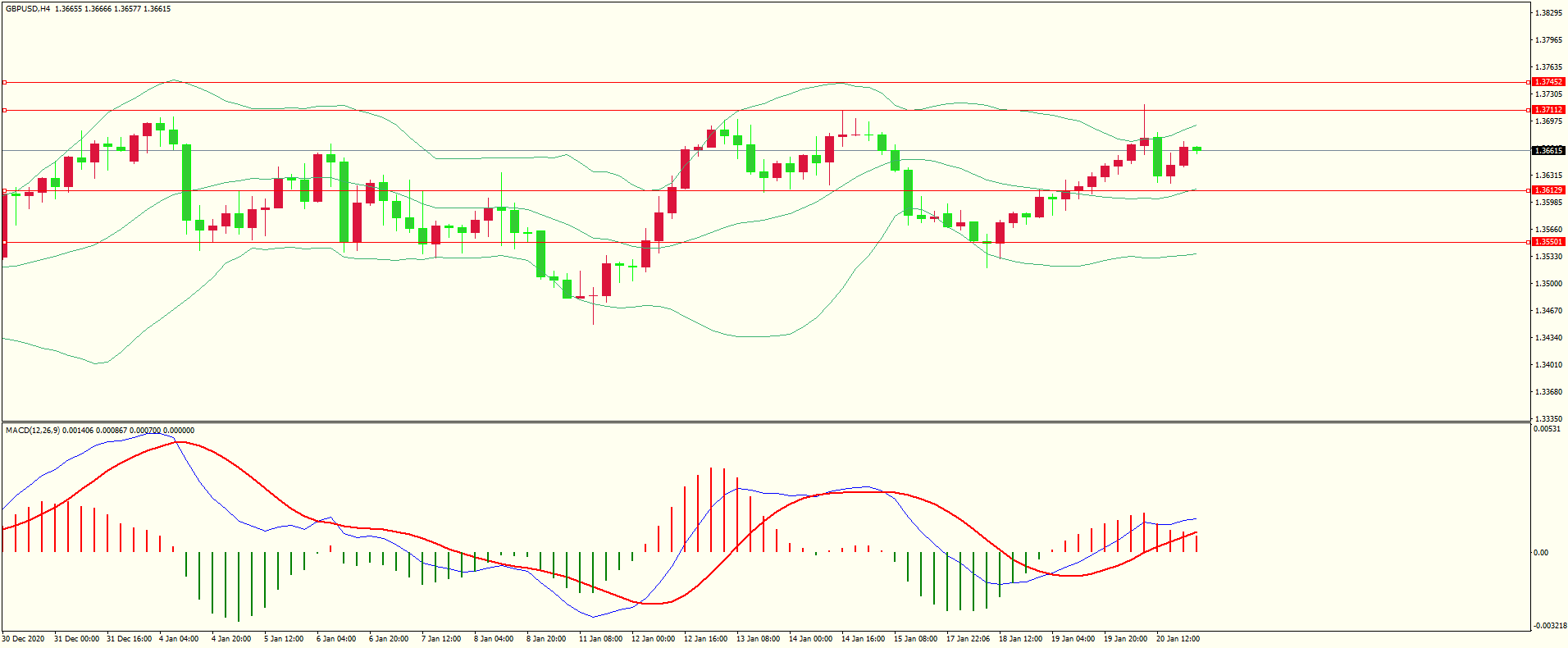Click the 6 Jan 04:00 time label
The image size is (1568, 648).
point(336,639)
